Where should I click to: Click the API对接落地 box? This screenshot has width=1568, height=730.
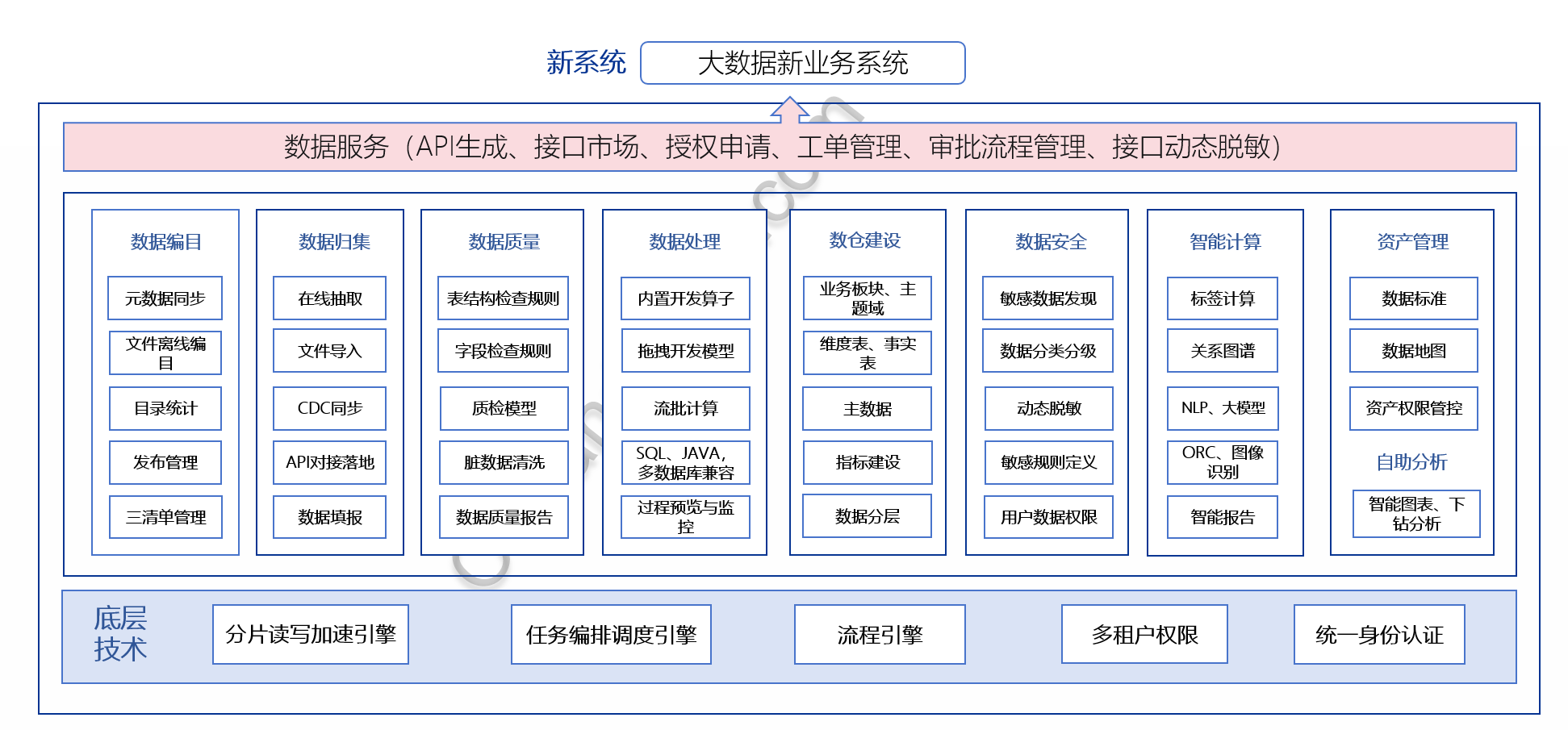[329, 462]
